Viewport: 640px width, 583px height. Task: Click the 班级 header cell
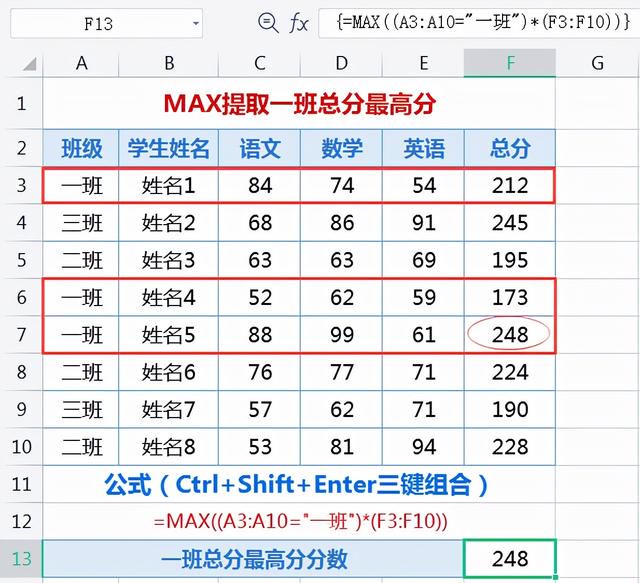[x=81, y=148]
